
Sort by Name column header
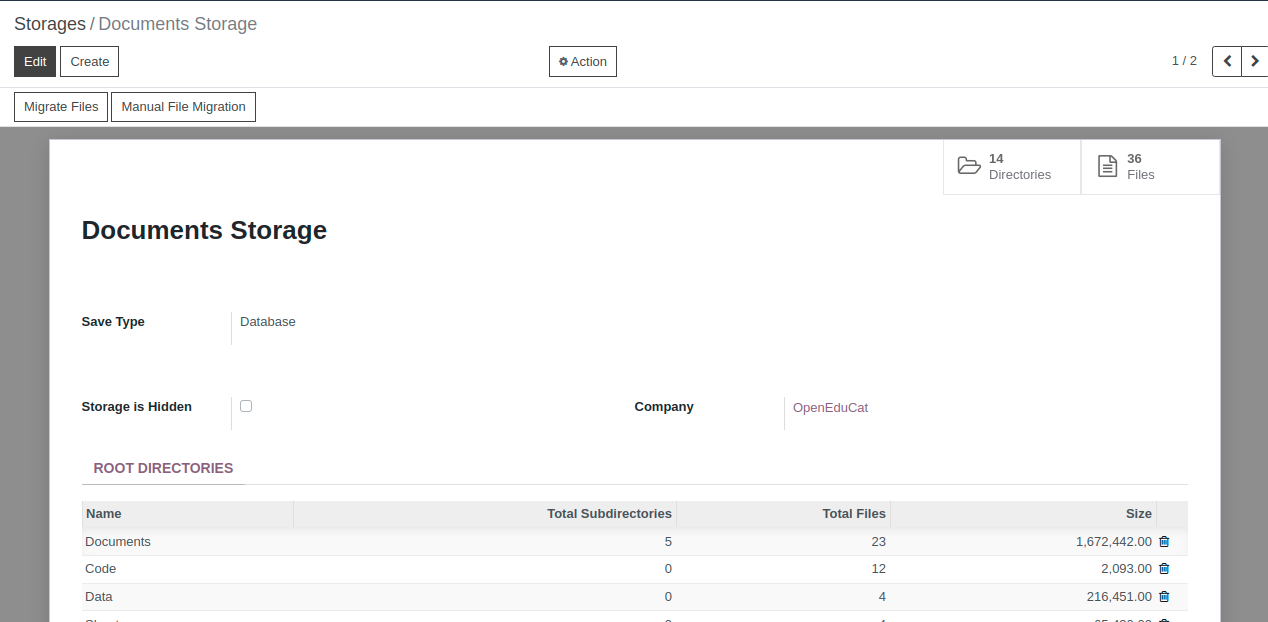tap(188, 514)
